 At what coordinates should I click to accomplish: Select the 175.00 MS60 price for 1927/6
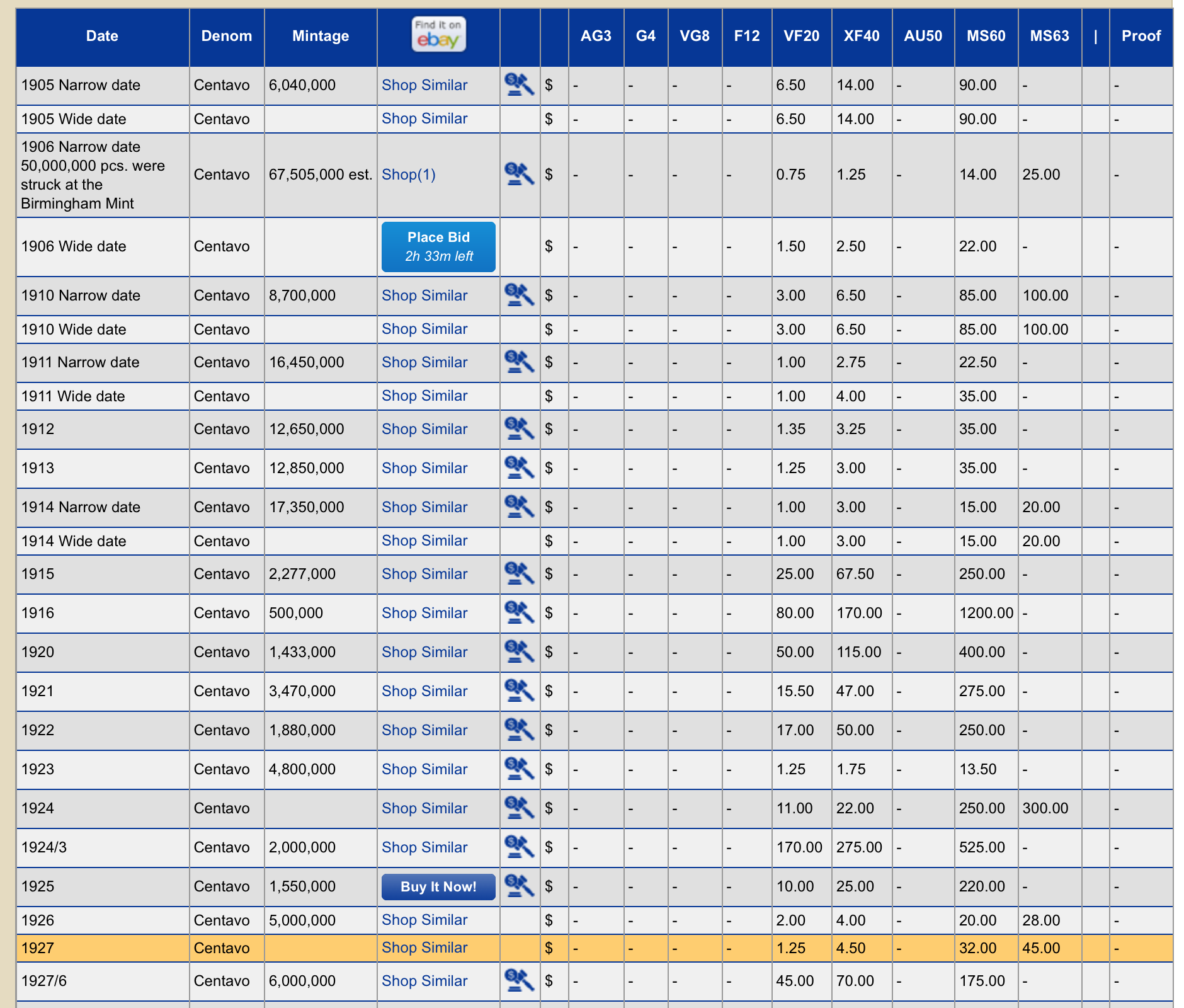982,981
